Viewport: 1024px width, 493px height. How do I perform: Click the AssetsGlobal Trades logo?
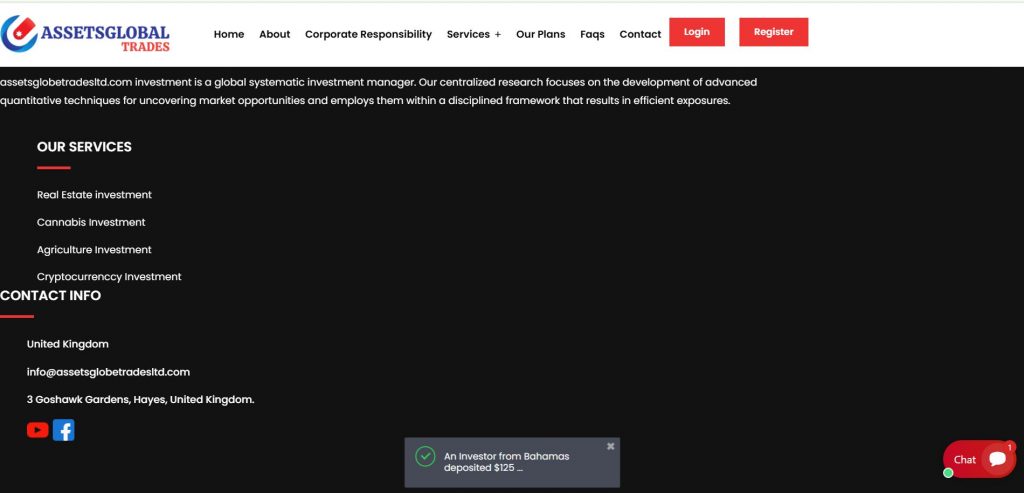tap(86, 34)
